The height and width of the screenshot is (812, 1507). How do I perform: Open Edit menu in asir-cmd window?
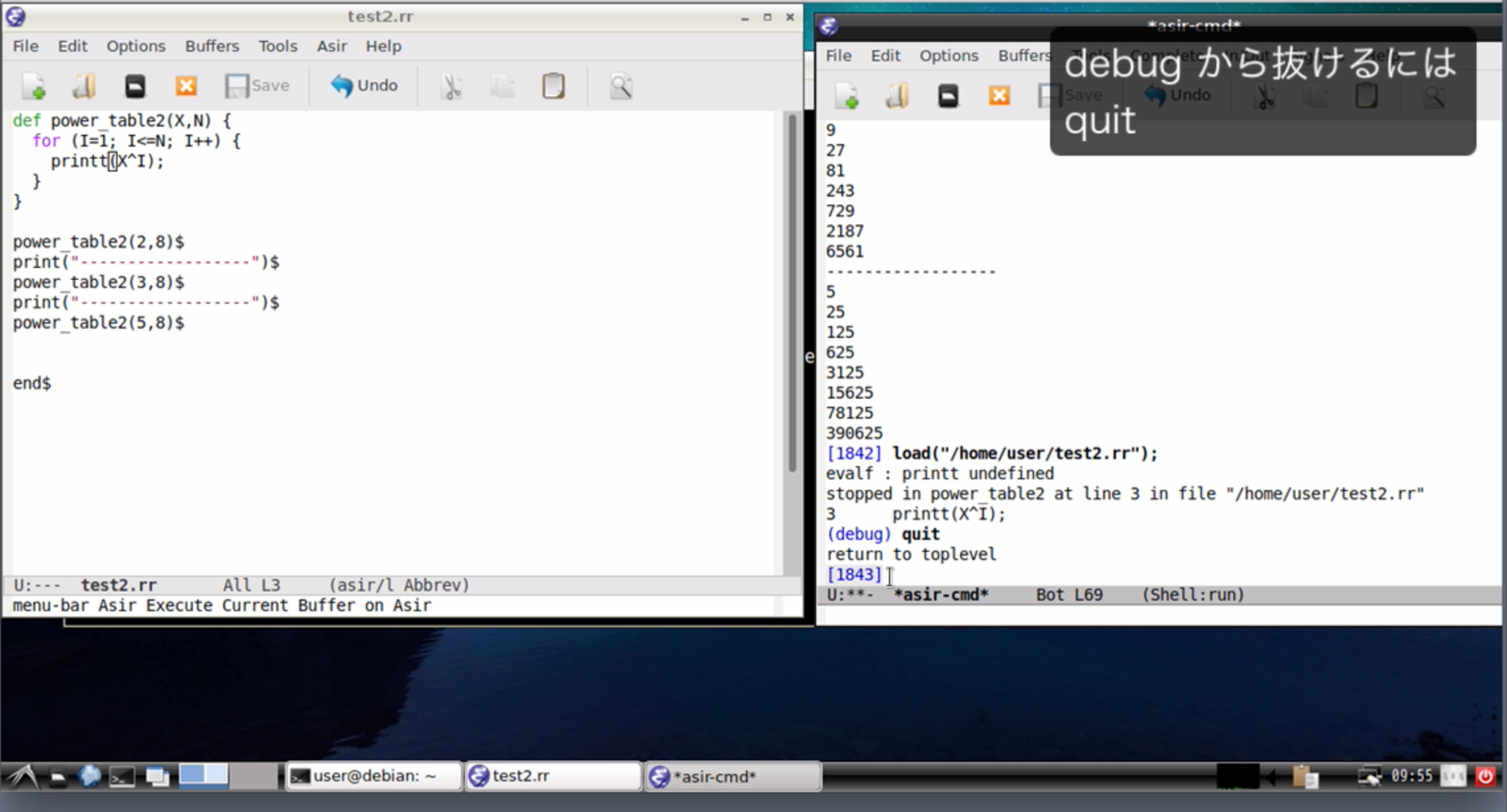(x=886, y=55)
